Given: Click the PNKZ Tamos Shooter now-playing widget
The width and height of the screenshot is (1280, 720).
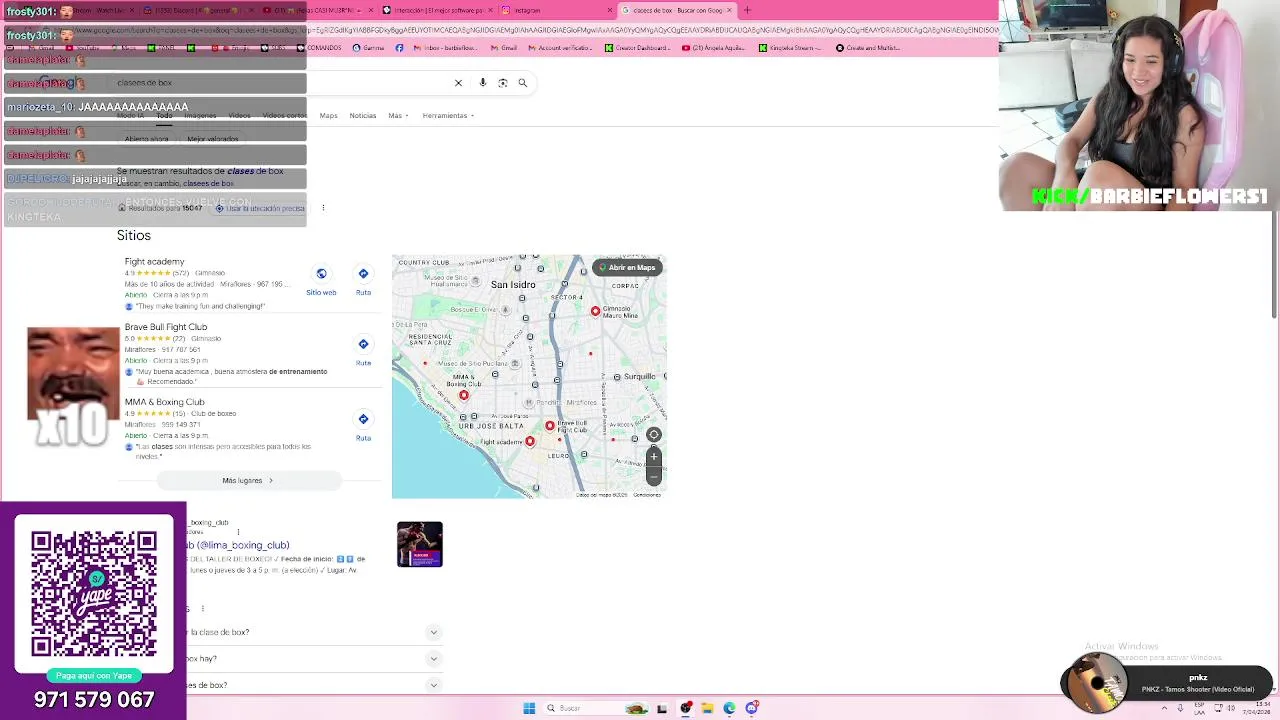Looking at the screenshot, I should [1167, 683].
